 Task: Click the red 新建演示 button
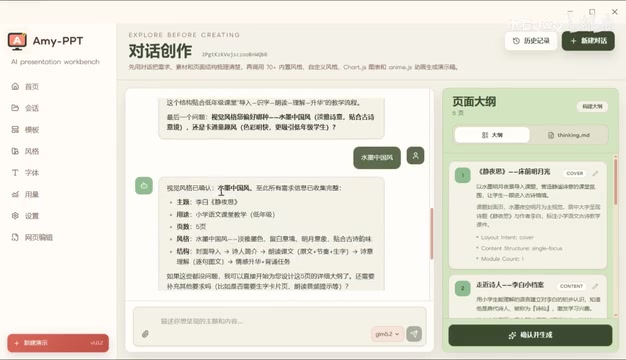[58, 343]
